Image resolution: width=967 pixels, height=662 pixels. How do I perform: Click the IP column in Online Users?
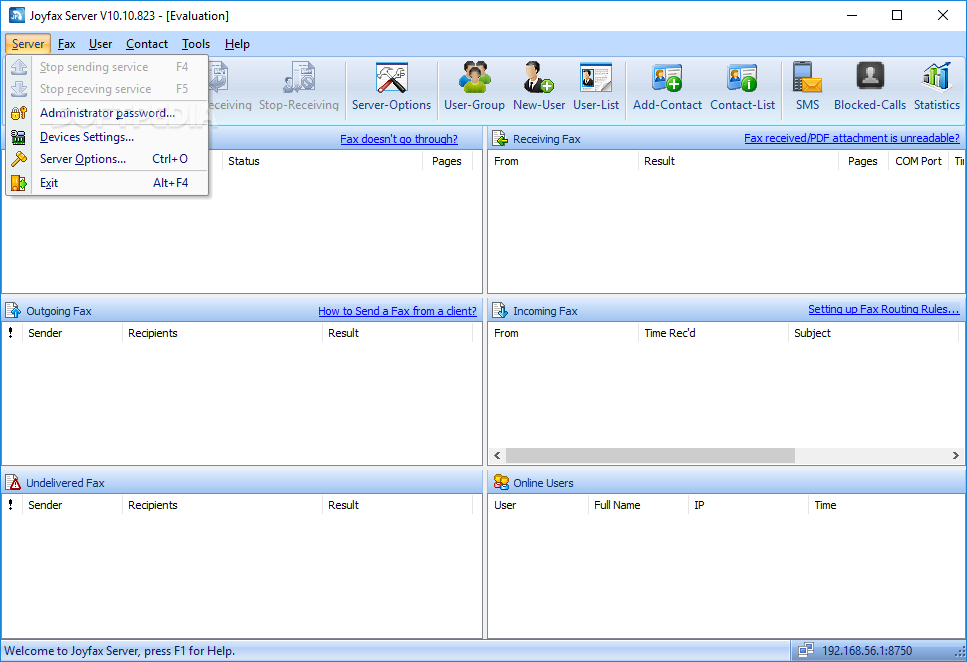[747, 505]
